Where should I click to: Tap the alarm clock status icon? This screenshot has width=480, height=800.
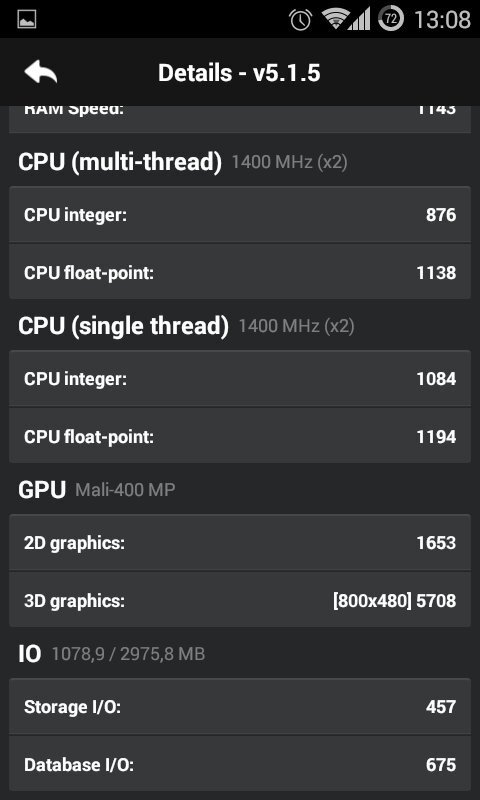300,19
